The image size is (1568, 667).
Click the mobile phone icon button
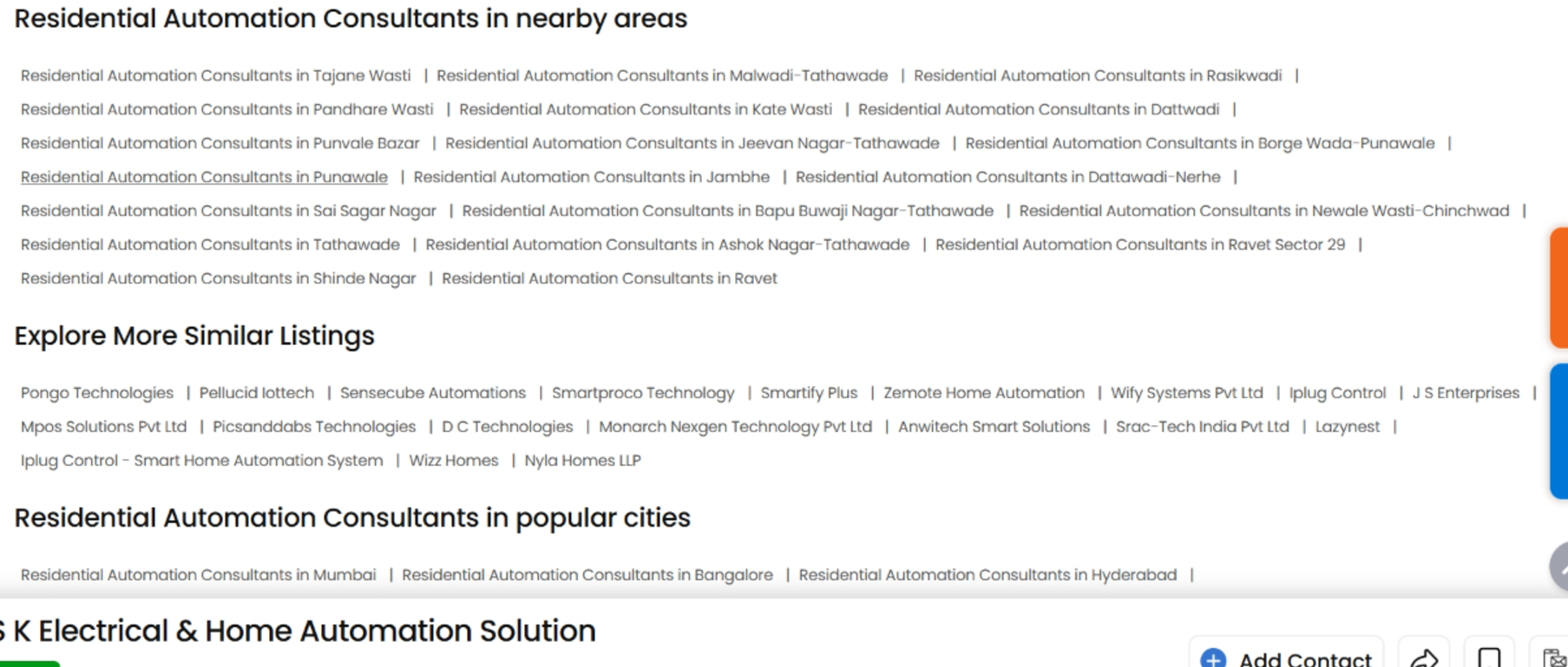tap(1489, 657)
